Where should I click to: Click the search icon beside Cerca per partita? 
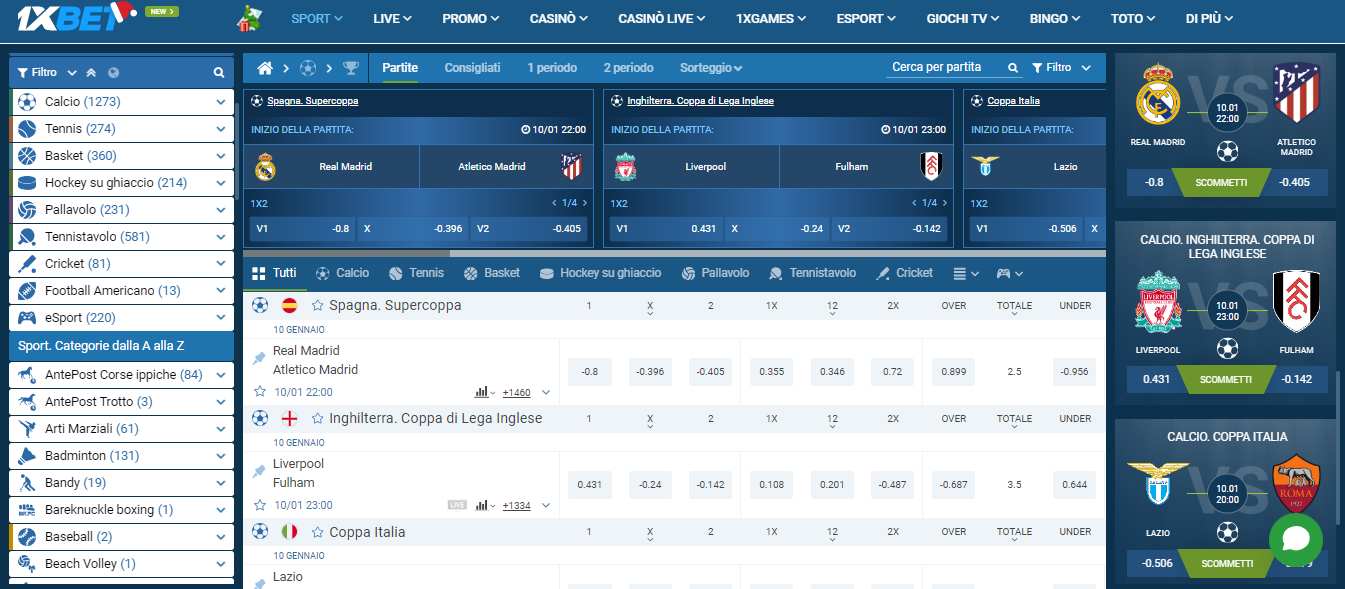1013,68
